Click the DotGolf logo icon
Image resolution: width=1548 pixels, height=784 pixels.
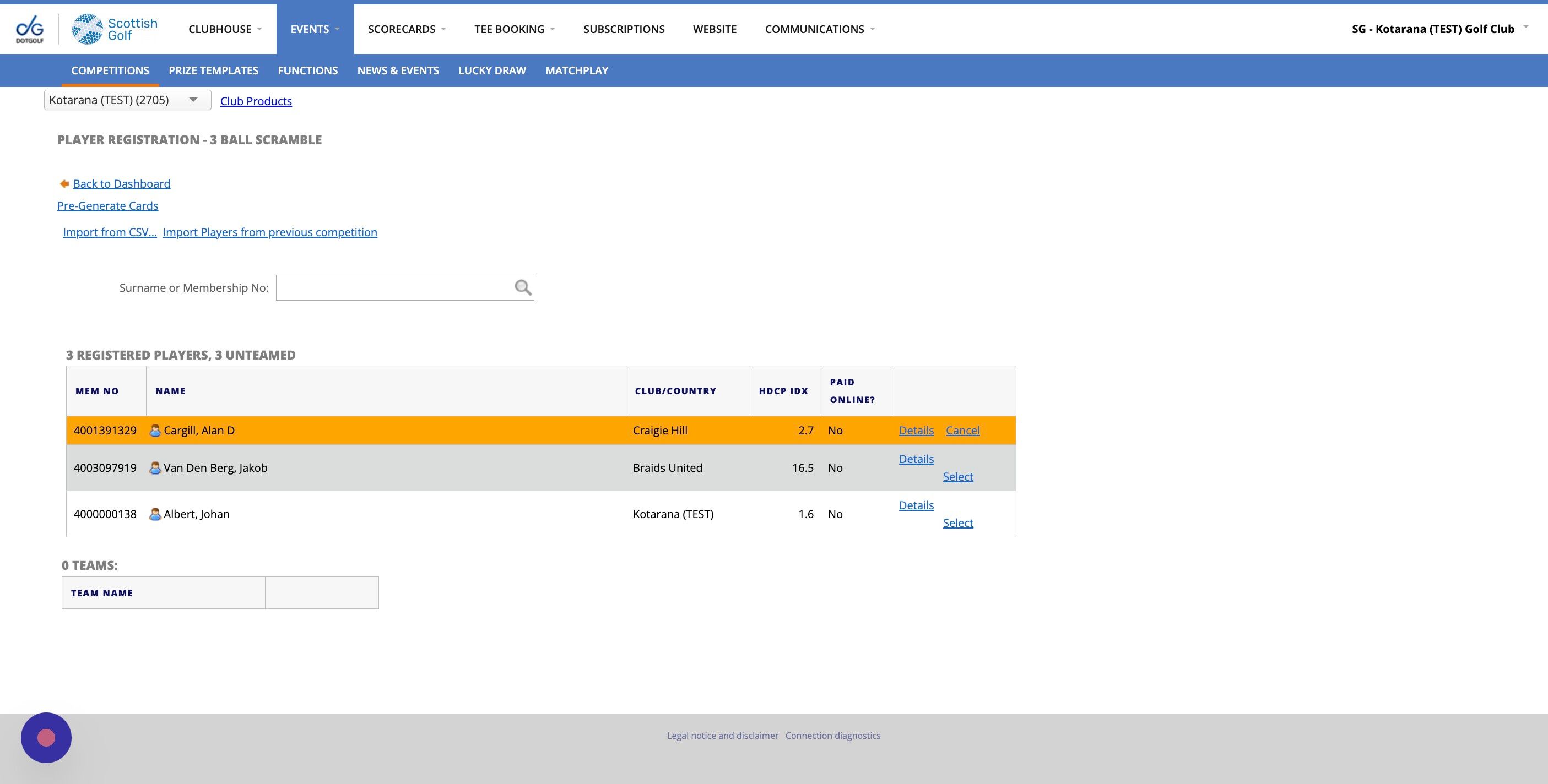pos(29,29)
